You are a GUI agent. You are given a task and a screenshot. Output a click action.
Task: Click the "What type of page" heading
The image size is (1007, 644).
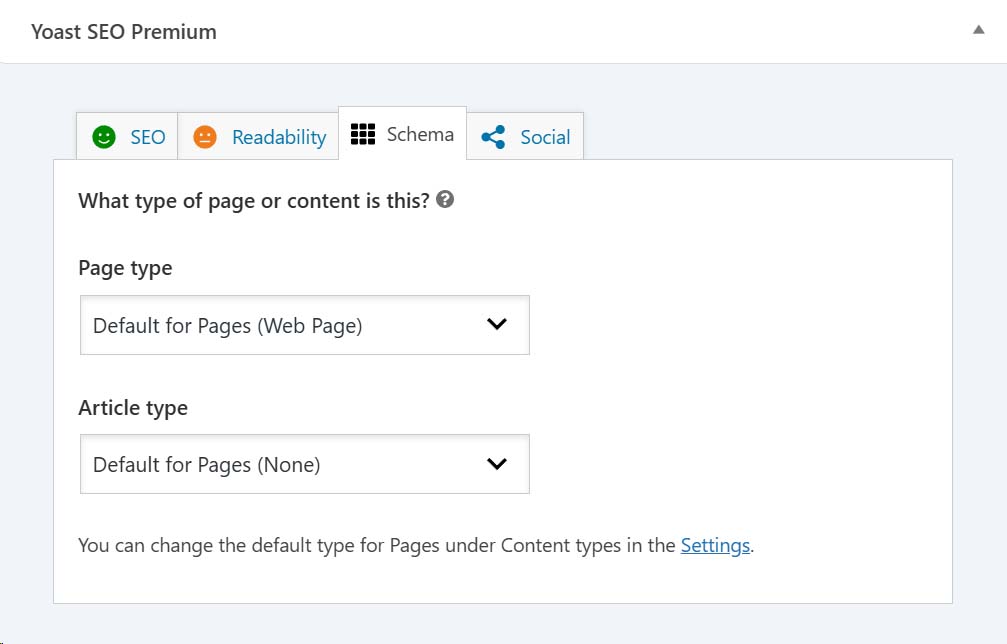point(253,200)
